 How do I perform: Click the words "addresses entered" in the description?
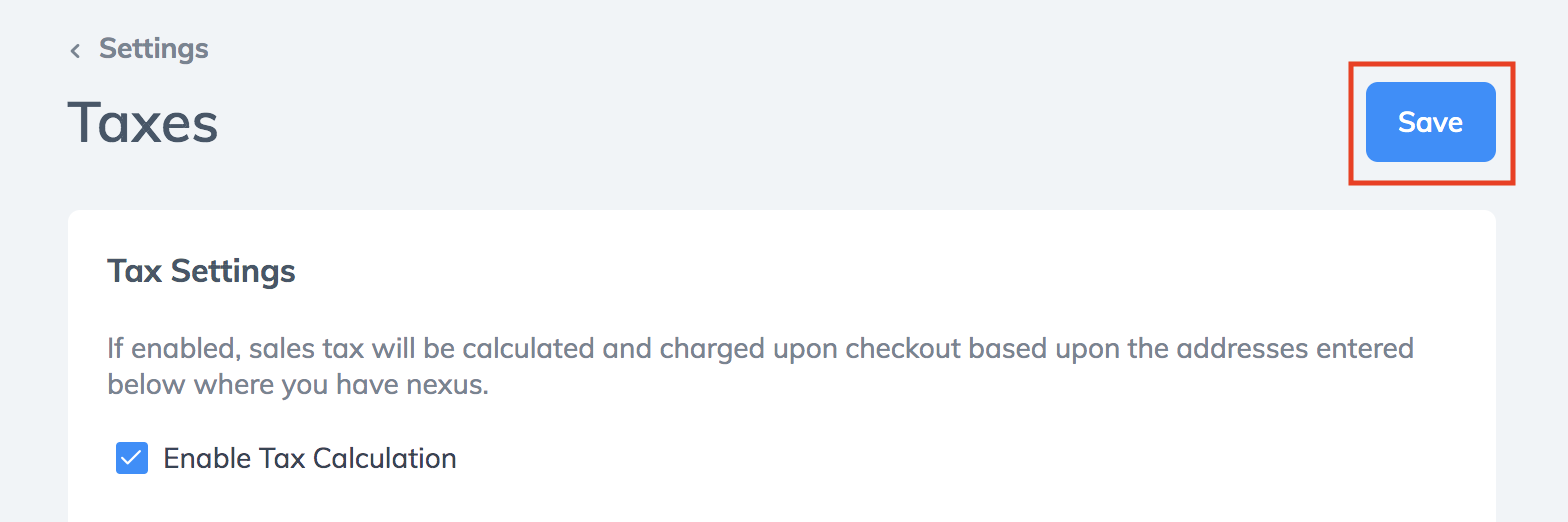[x=1295, y=349]
